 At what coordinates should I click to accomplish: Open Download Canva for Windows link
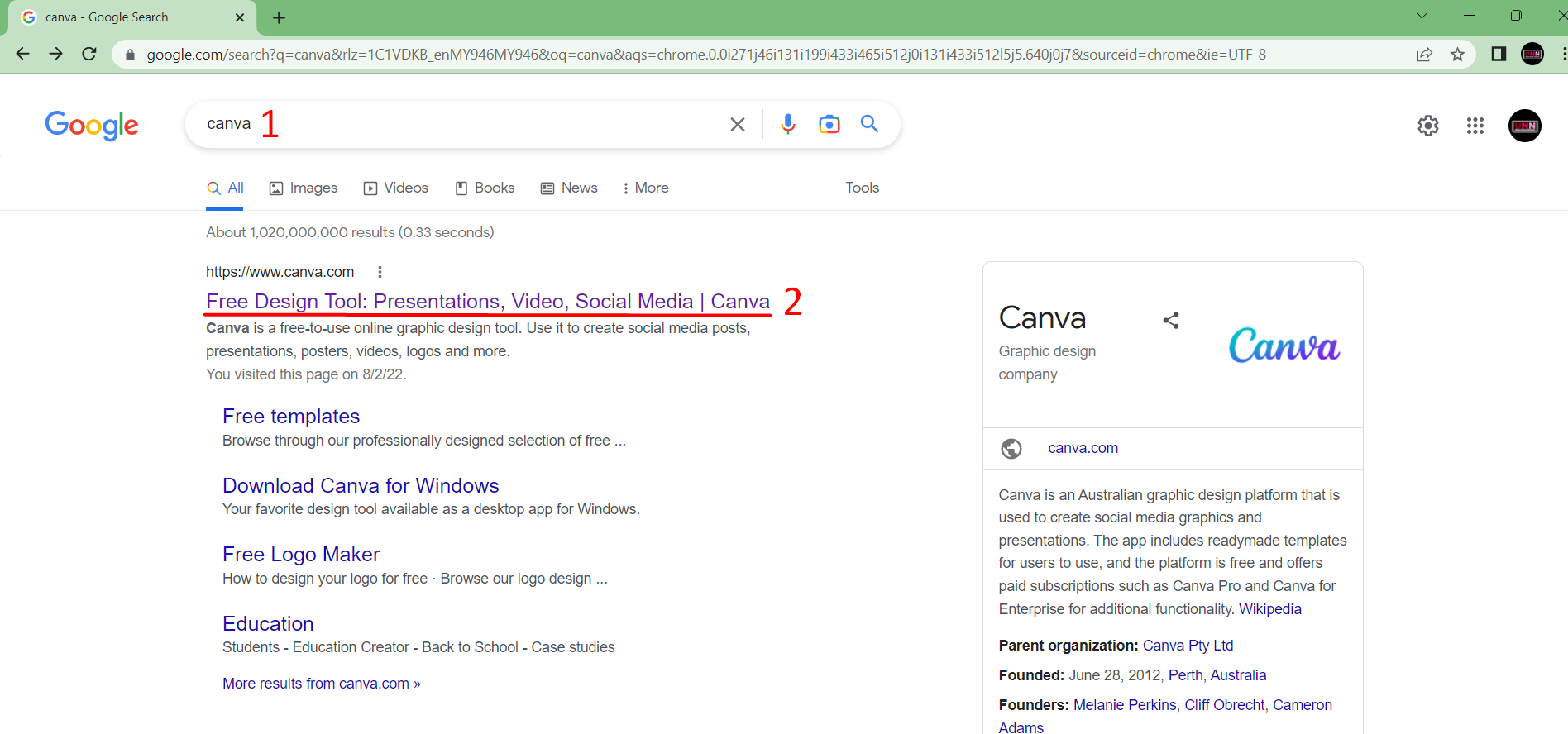click(361, 485)
